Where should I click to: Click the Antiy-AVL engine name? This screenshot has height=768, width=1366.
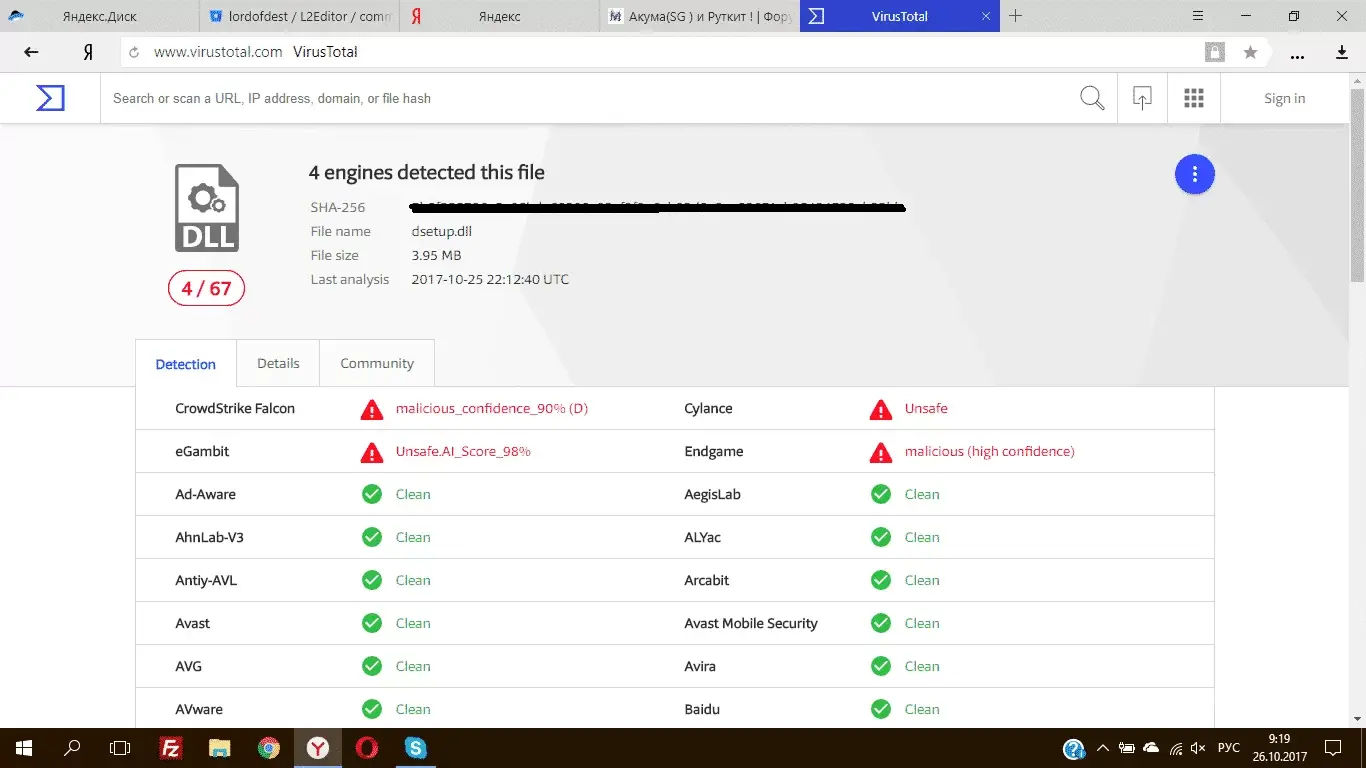(x=206, y=580)
